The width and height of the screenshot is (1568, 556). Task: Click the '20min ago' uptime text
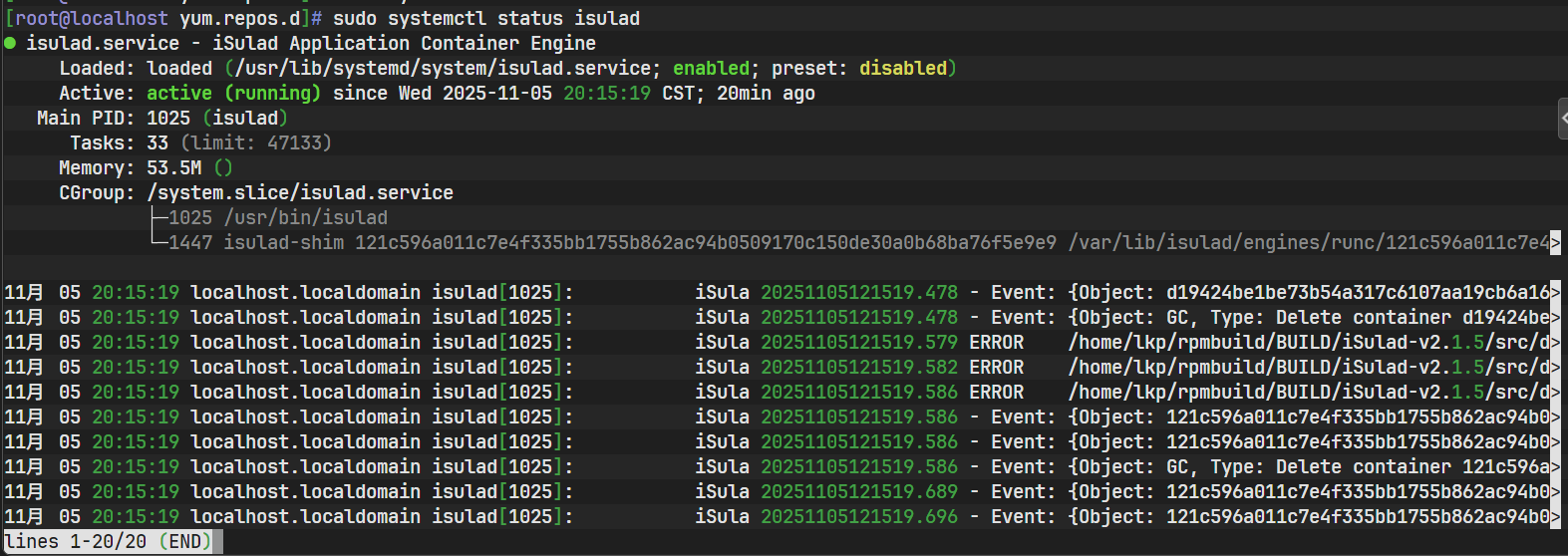[x=766, y=93]
